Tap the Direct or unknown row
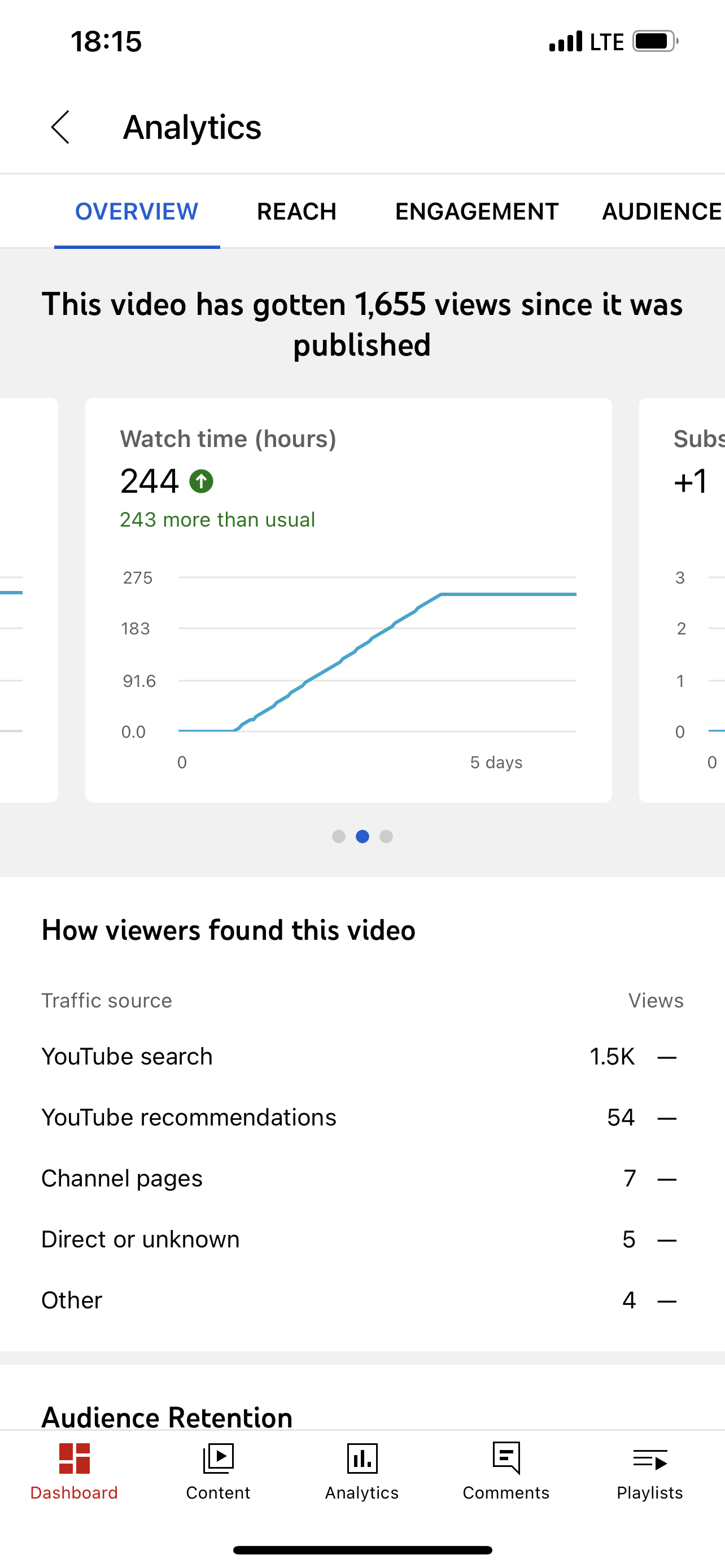 362,1239
